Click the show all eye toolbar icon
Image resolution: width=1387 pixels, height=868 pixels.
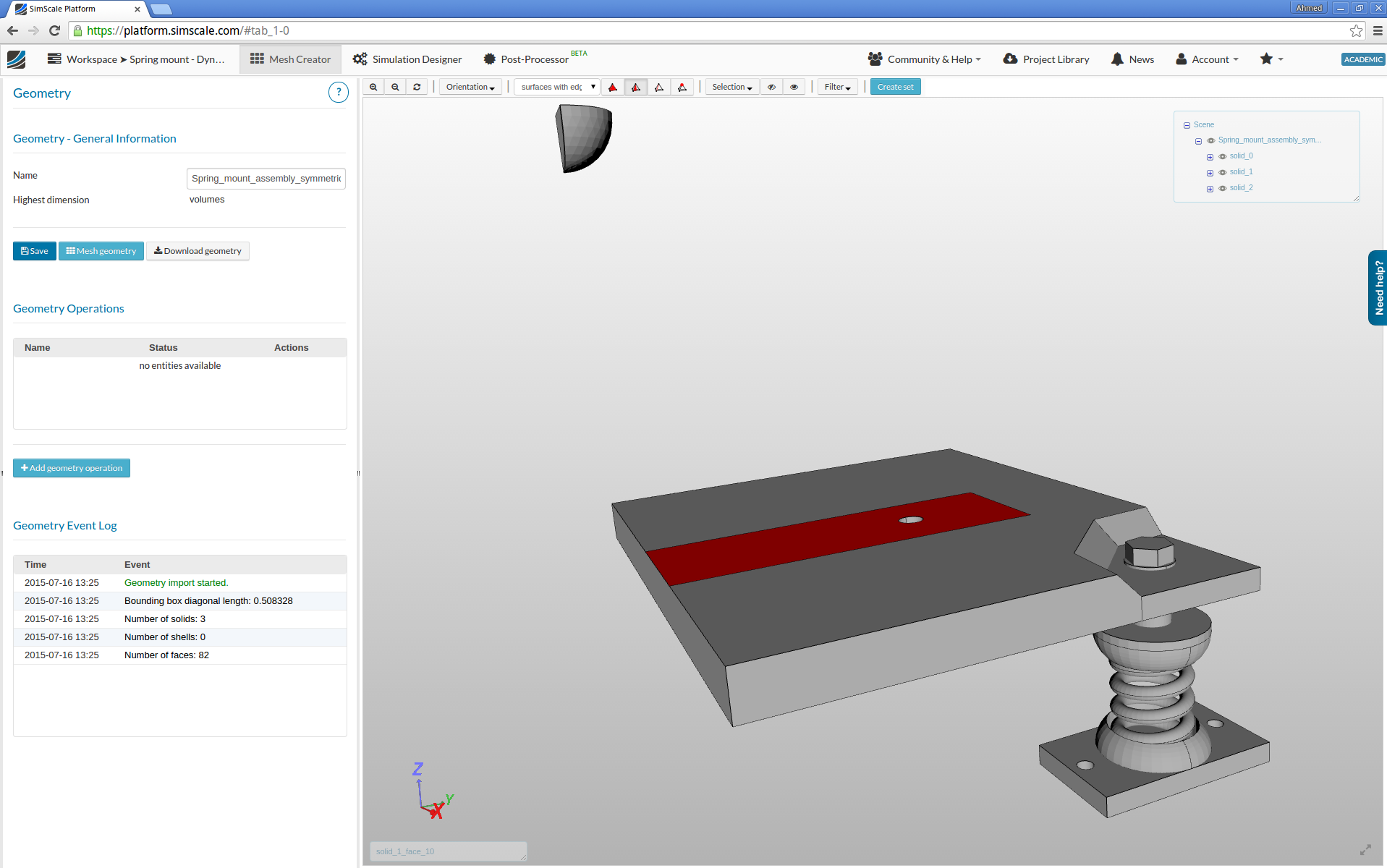[794, 87]
